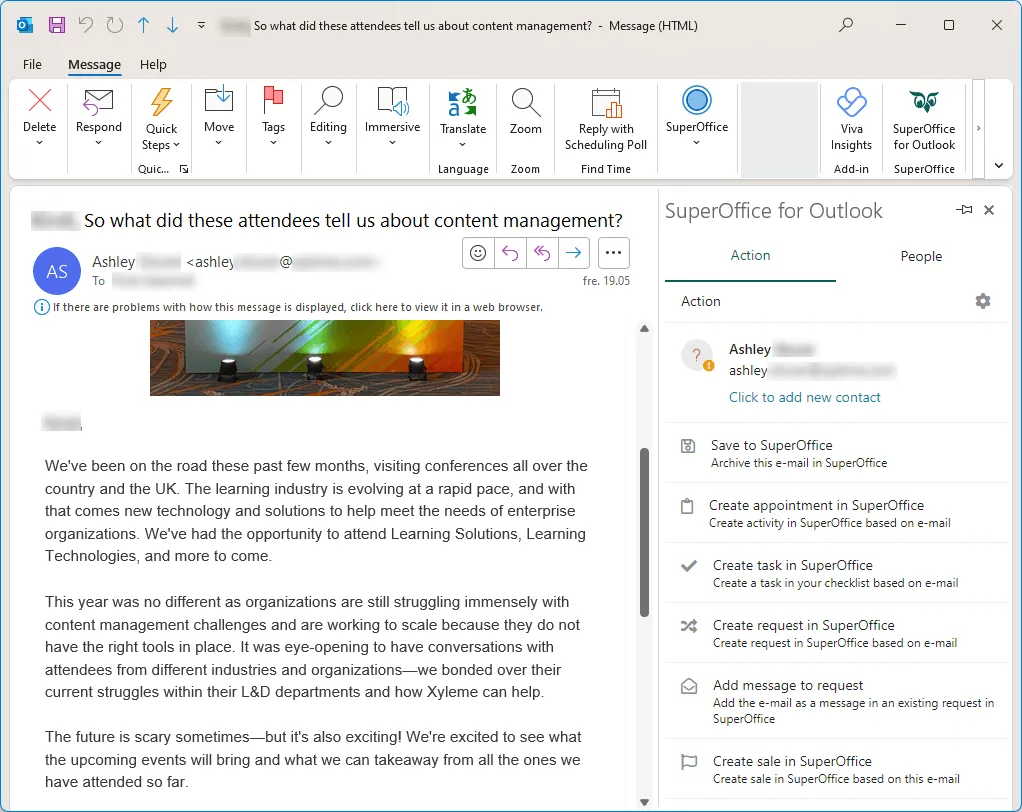
Task: Open Viva Insights add-in
Action: [851, 104]
